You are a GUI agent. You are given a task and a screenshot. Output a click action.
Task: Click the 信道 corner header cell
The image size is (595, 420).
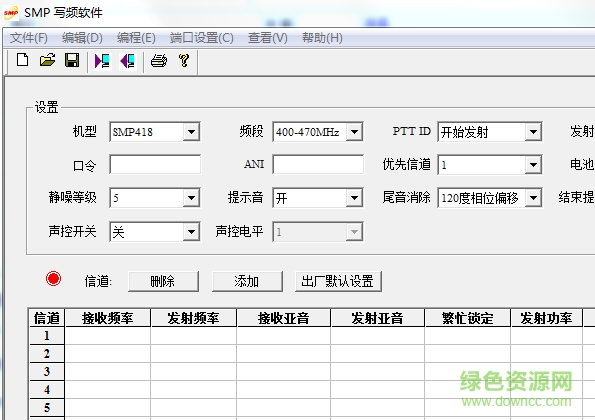pyautogui.click(x=47, y=318)
